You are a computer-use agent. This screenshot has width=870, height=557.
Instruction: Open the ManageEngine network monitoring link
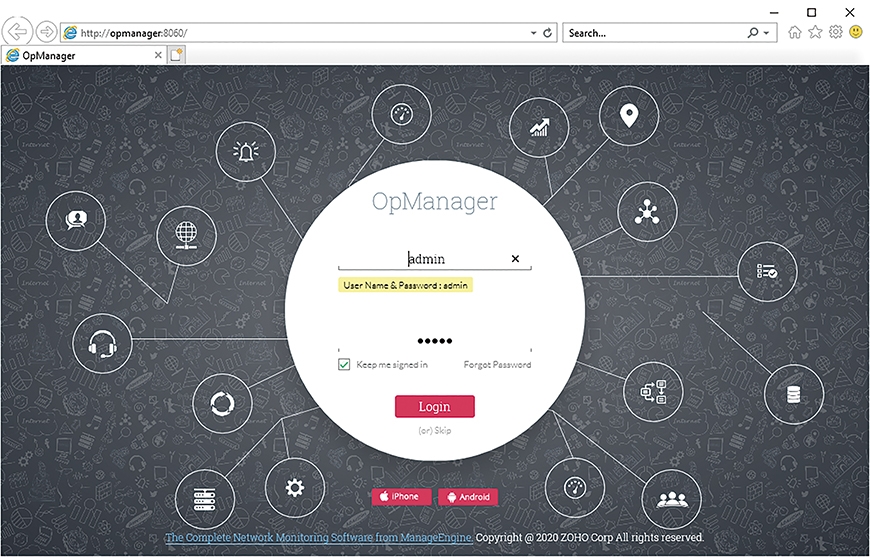(x=319, y=538)
